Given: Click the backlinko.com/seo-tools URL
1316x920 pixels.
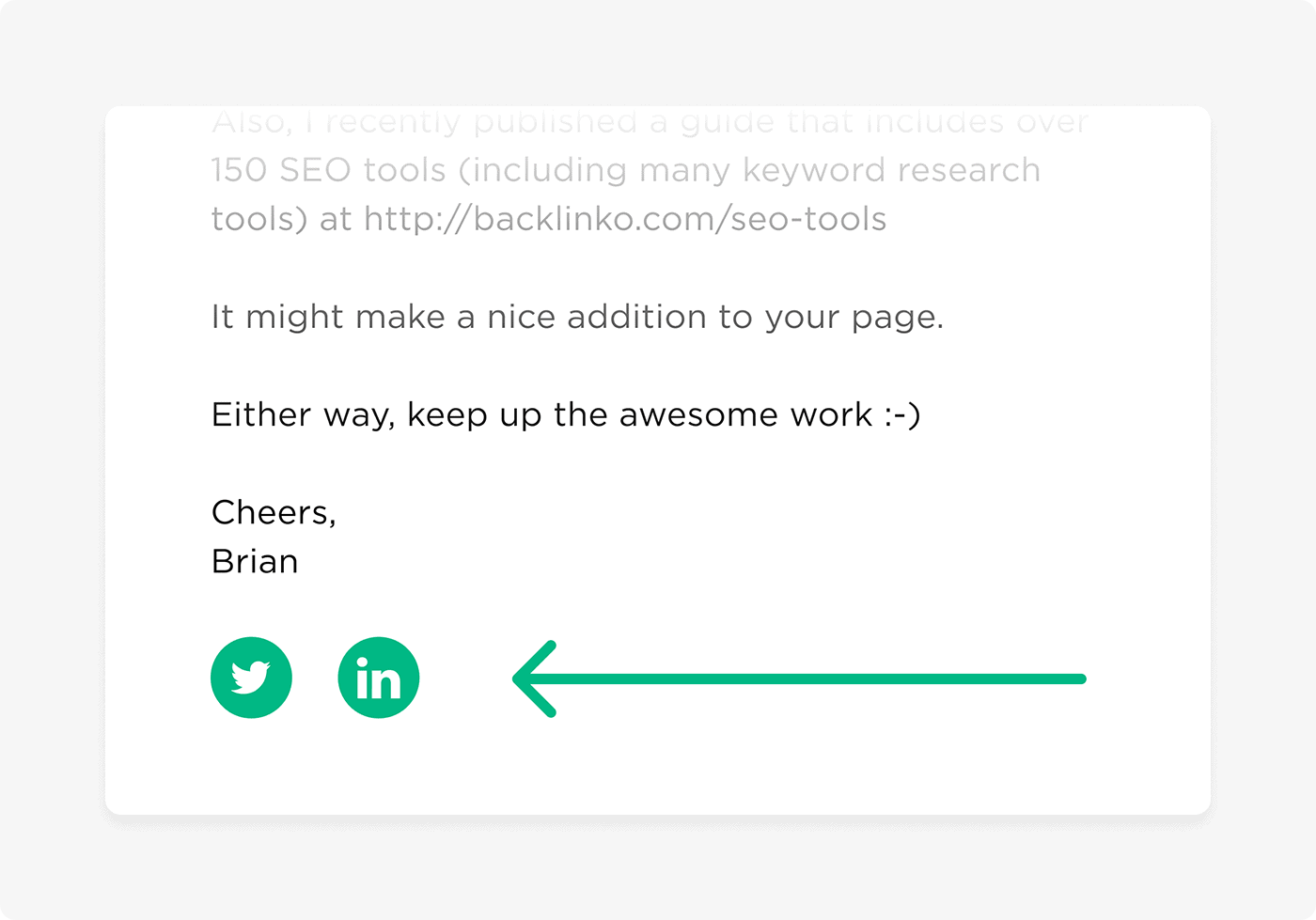Looking at the screenshot, I should point(625,219).
